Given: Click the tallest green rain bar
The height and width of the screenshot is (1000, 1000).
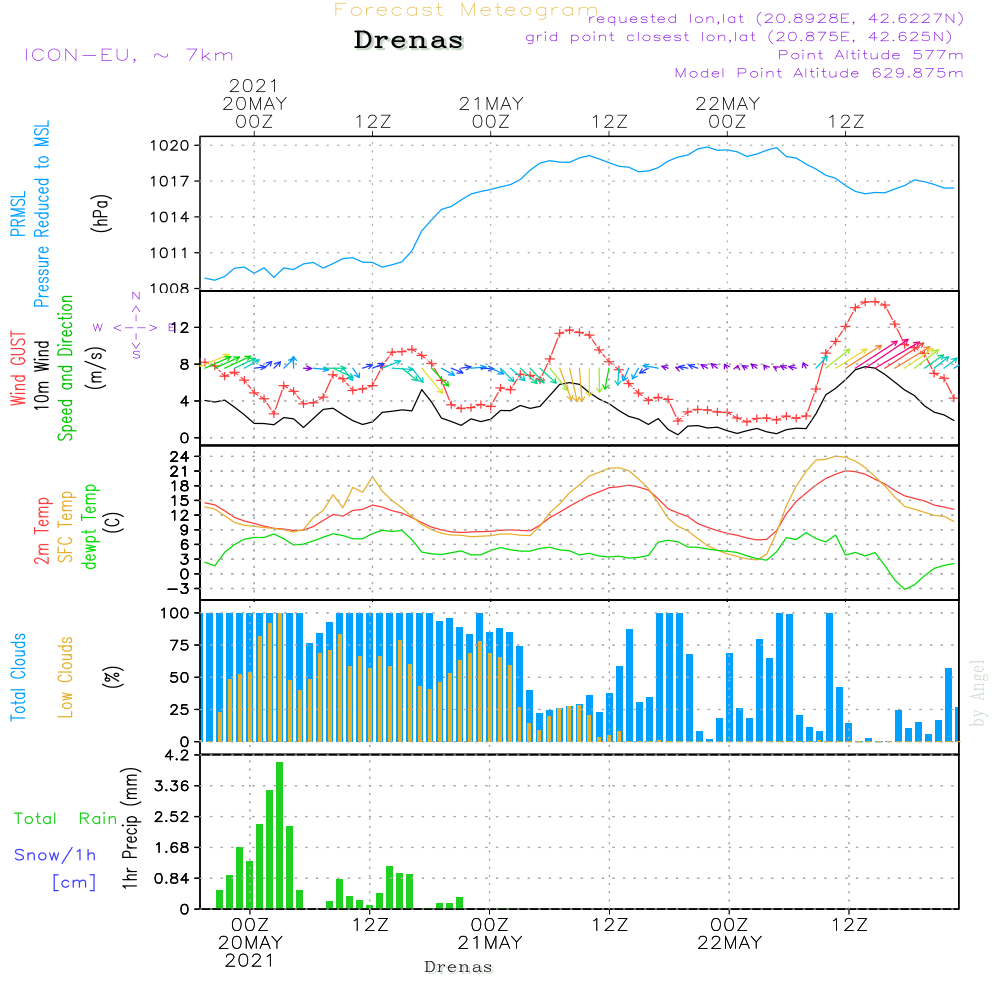Looking at the screenshot, I should click(x=279, y=835).
